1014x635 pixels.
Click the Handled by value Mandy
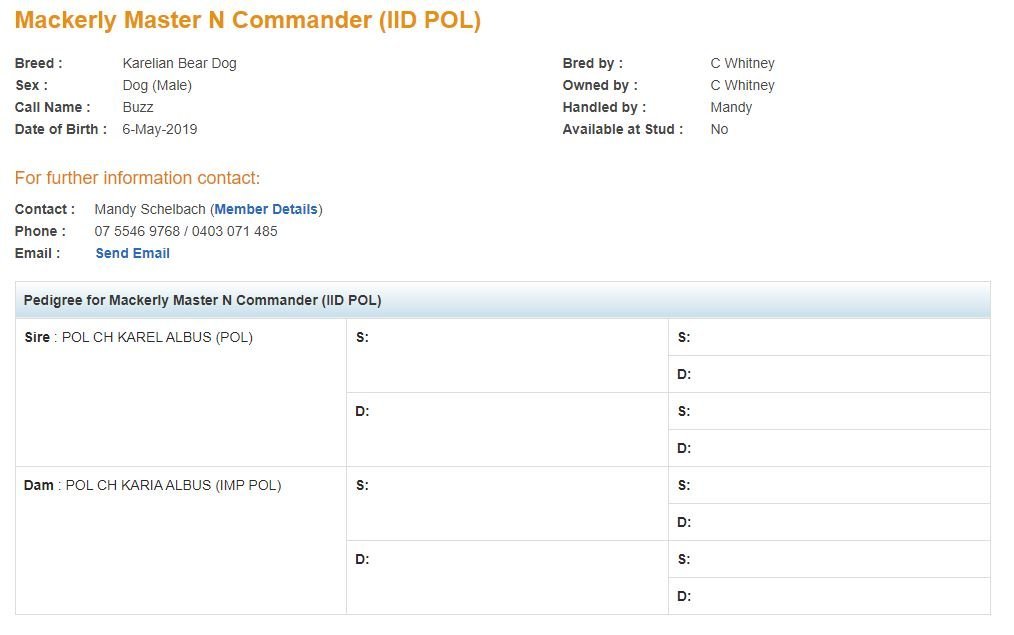731,107
